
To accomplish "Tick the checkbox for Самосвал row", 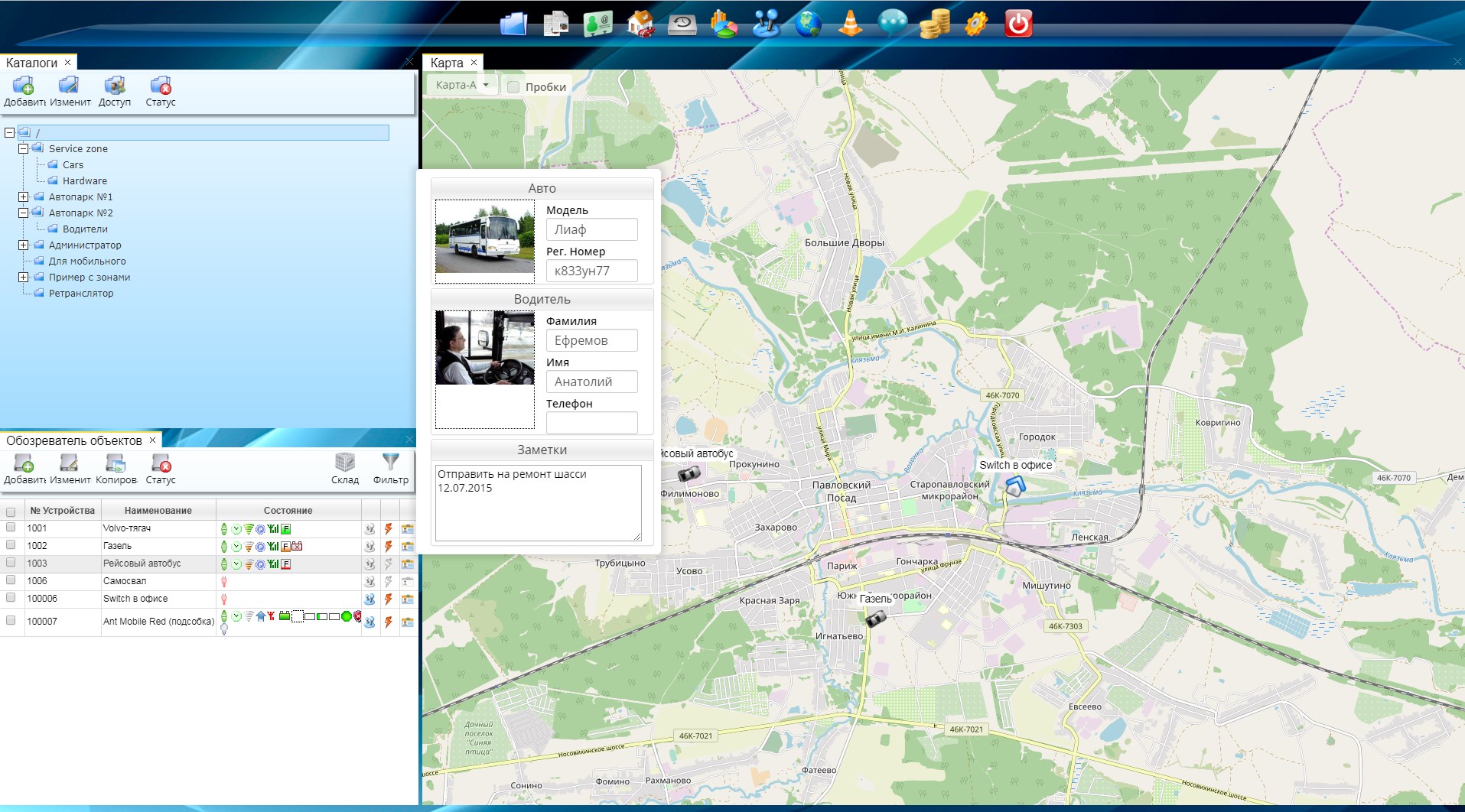I will tap(11, 580).
